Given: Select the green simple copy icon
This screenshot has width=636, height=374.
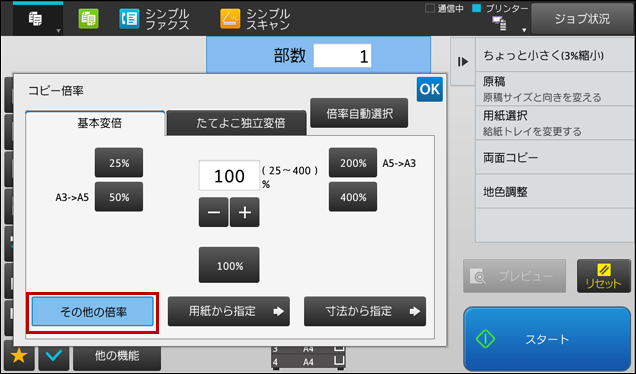Looking at the screenshot, I should tap(88, 19).
